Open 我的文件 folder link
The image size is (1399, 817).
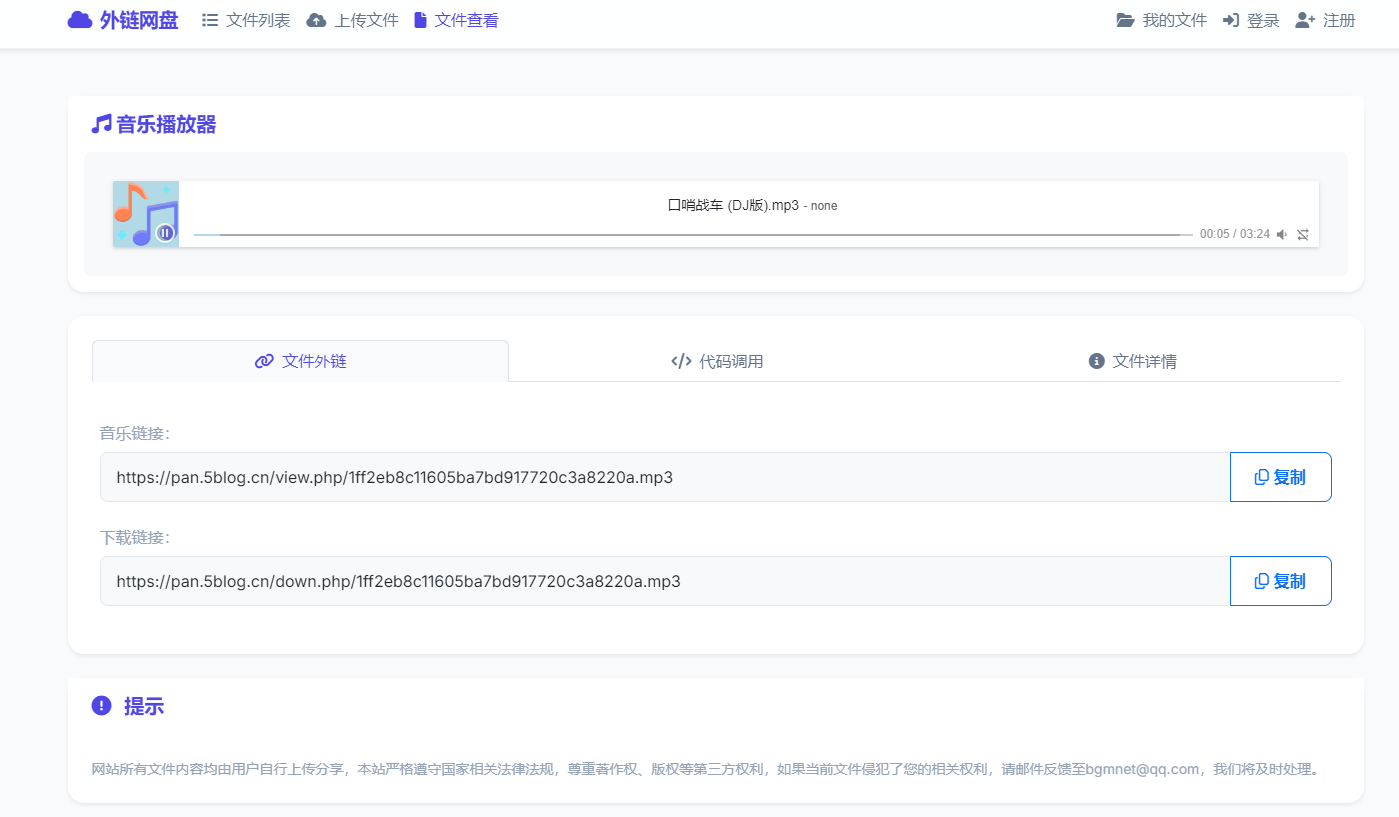[x=1162, y=20]
